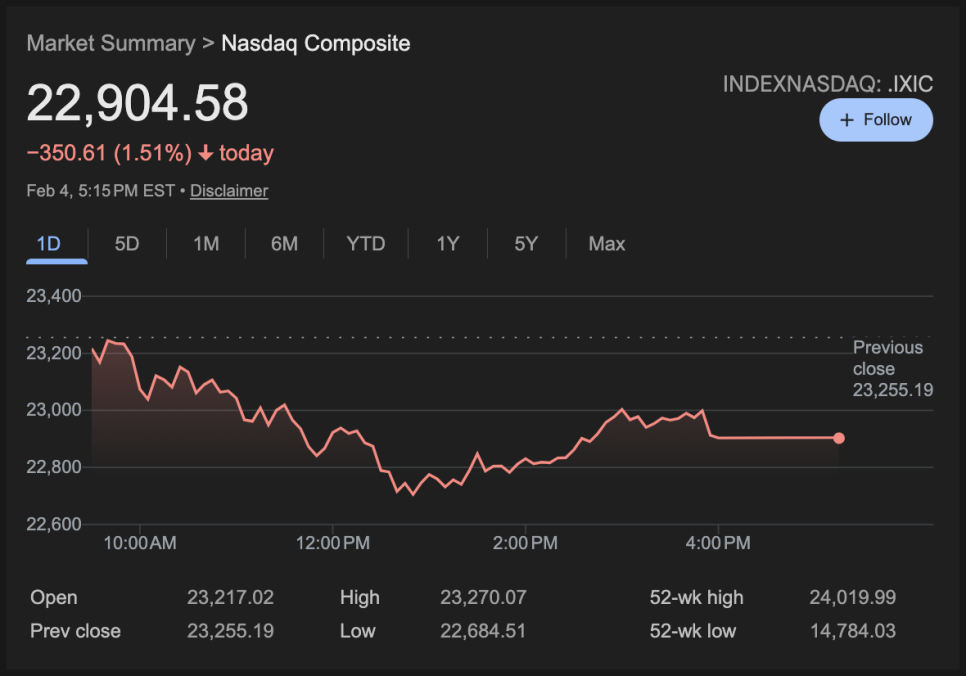Show the 6M chart range

tap(284, 244)
